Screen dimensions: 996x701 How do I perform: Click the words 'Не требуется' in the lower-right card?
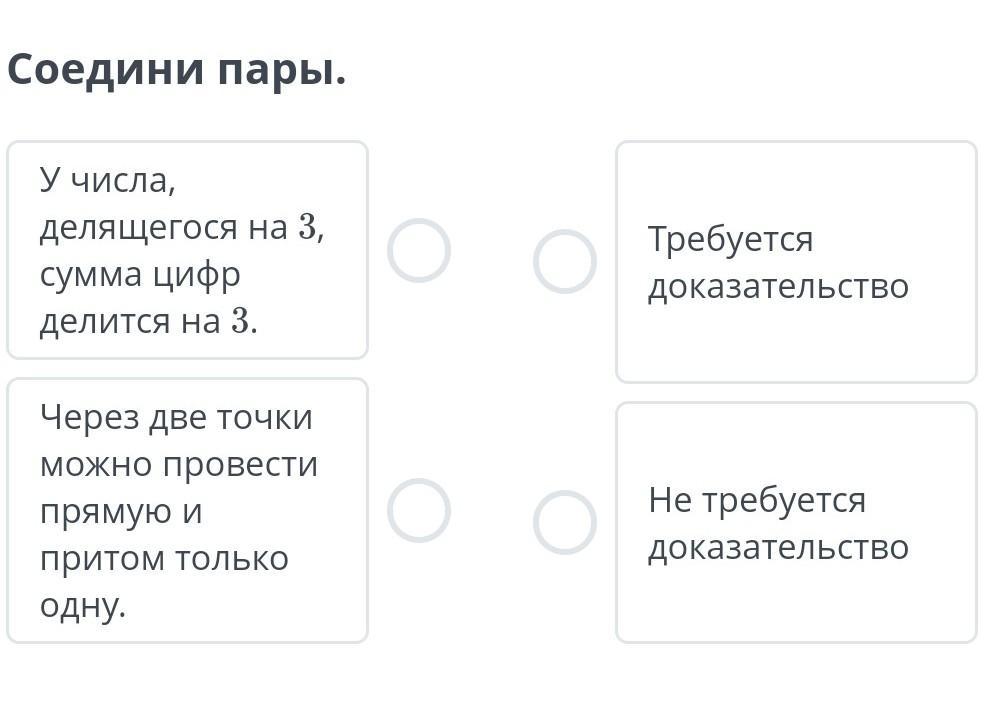click(757, 499)
